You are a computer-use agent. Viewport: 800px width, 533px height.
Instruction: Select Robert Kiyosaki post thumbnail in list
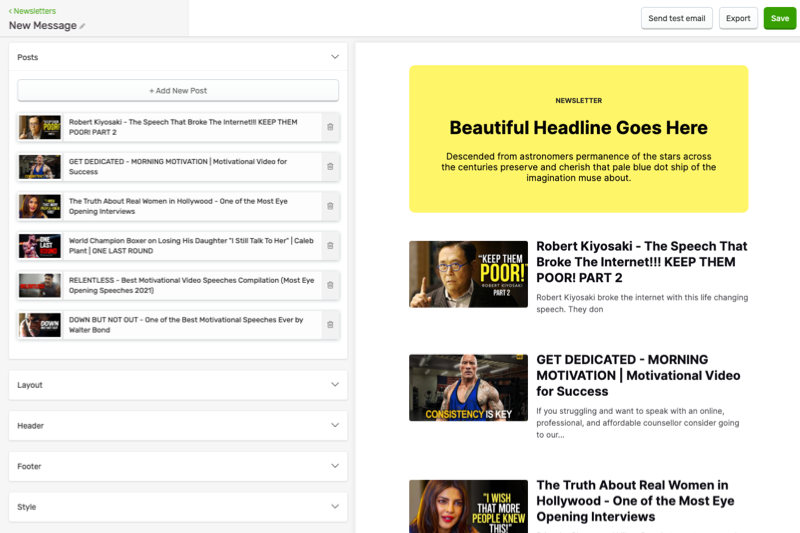pos(40,127)
